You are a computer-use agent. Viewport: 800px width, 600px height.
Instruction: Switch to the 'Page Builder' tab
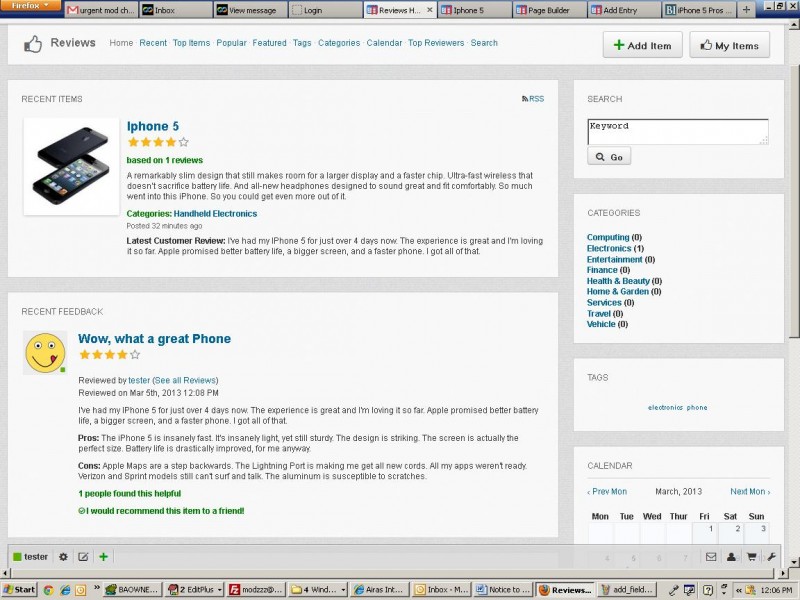549,10
